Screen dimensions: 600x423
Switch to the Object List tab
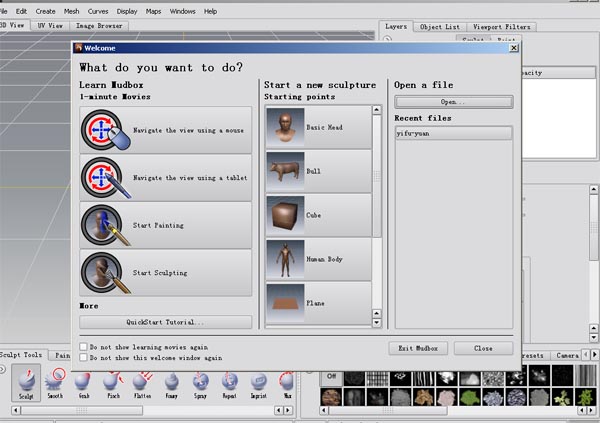tap(440, 27)
